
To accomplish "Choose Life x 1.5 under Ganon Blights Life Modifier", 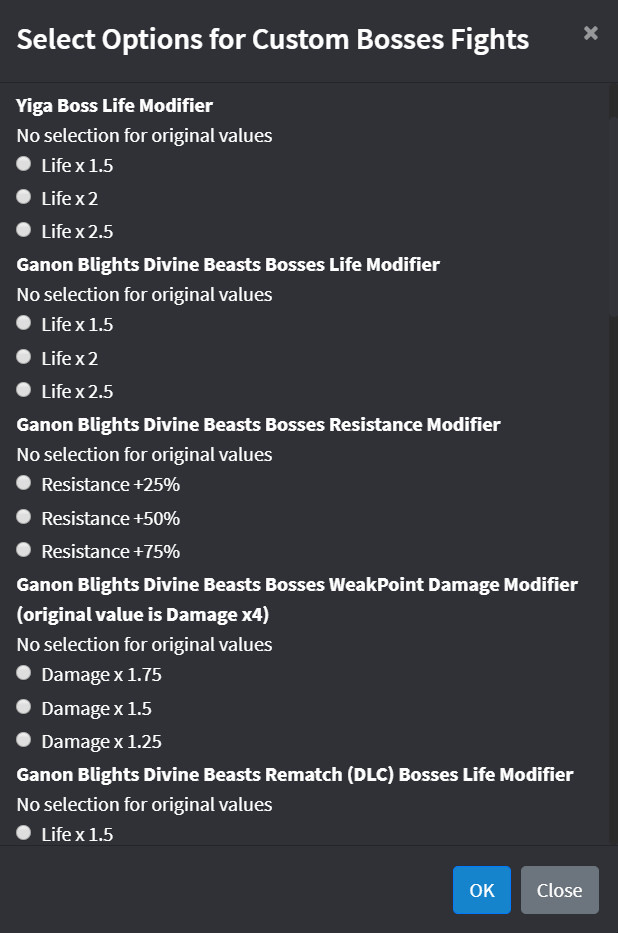I will 23,322.
